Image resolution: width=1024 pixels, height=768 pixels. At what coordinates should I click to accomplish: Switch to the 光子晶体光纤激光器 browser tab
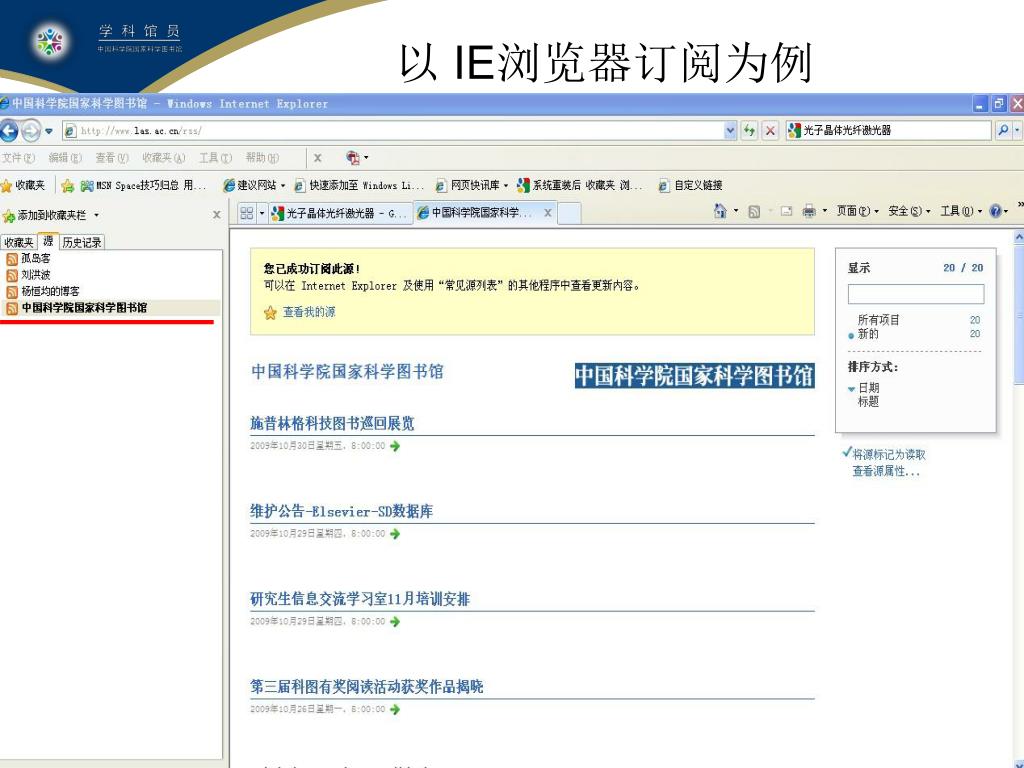(341, 213)
